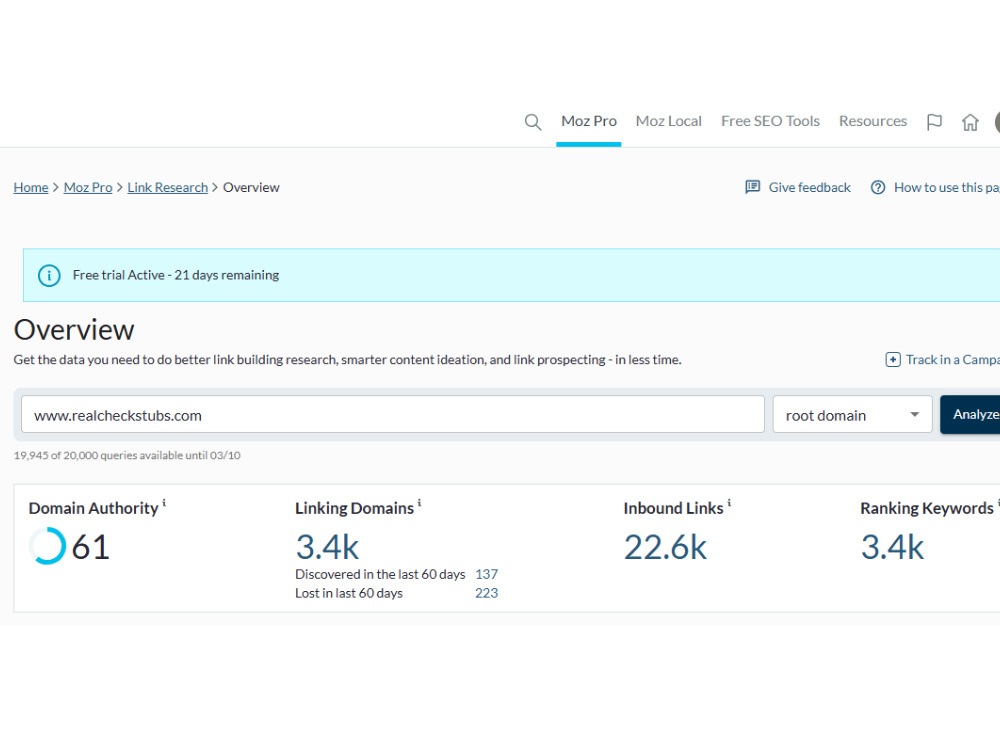Click the plus icon beside Track in a Campaign
Image resolution: width=1000 pixels, height=750 pixels.
coord(893,360)
